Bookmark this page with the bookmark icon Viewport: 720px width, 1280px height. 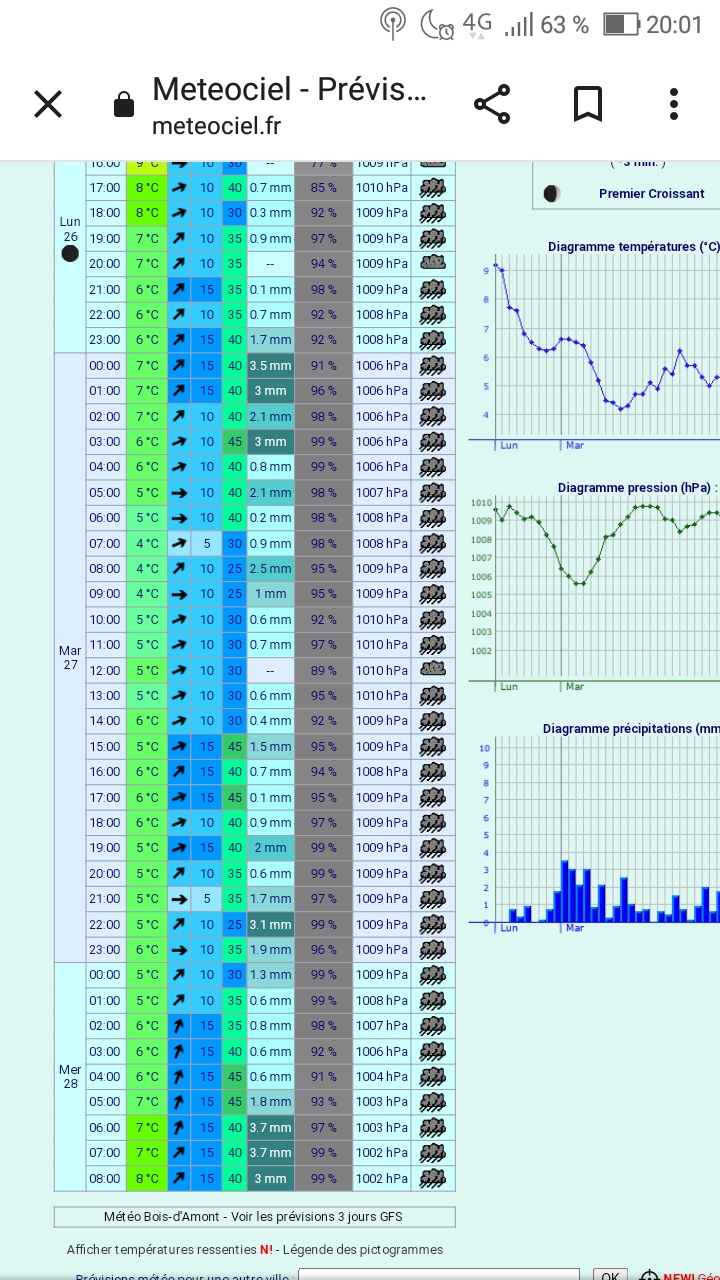[x=587, y=104]
